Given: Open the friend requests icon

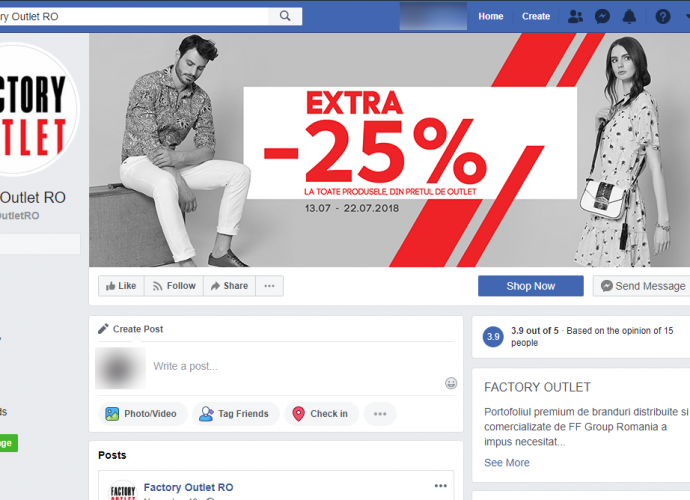Looking at the screenshot, I should point(575,17).
